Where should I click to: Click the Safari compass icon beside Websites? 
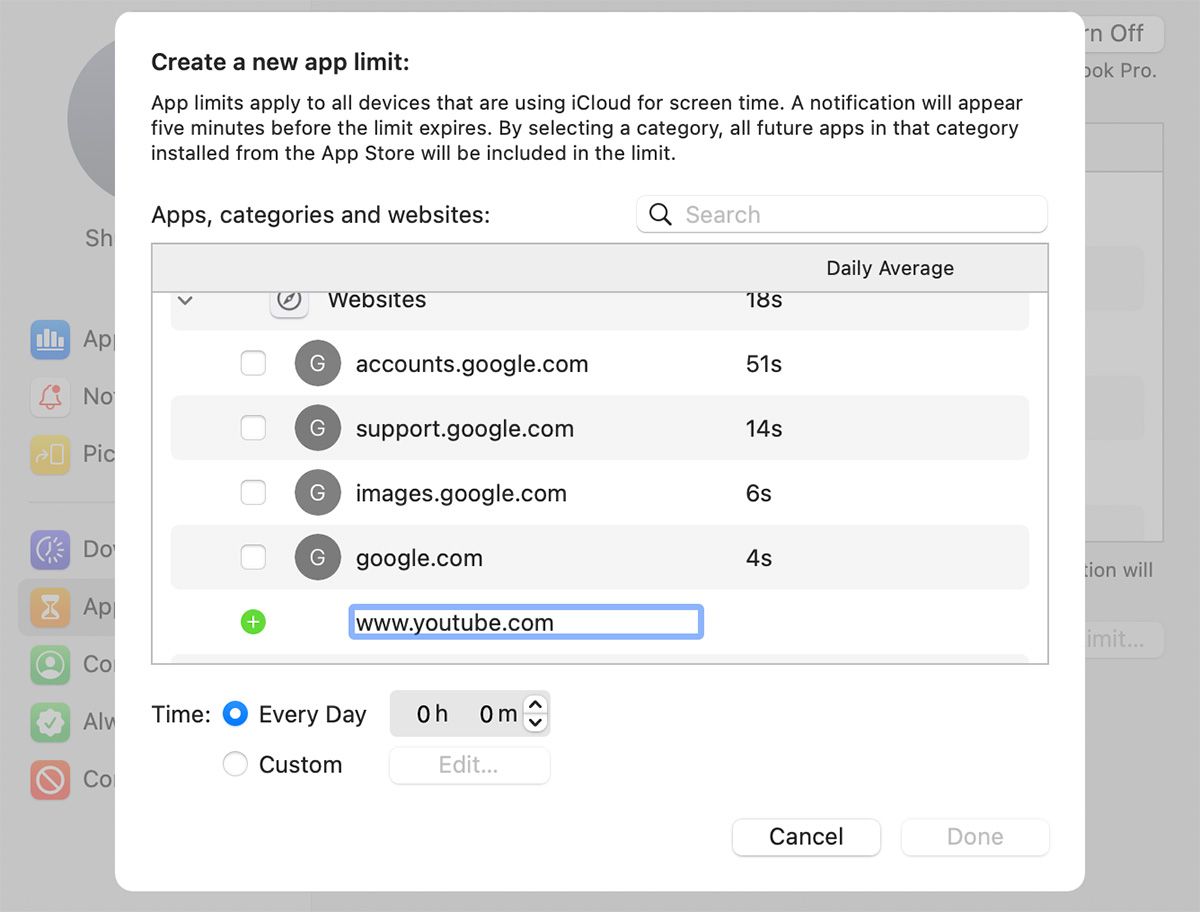coord(289,300)
